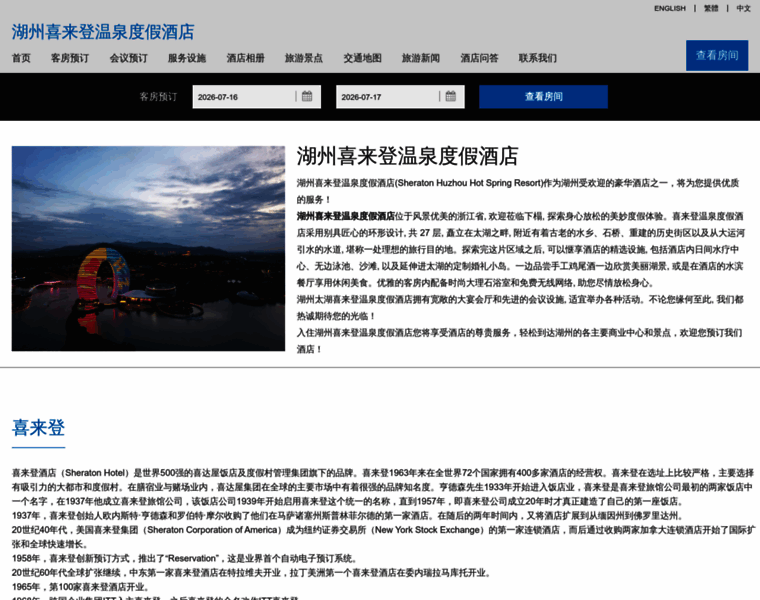Click the 客房预订 label in booking bar

[x=158, y=97]
